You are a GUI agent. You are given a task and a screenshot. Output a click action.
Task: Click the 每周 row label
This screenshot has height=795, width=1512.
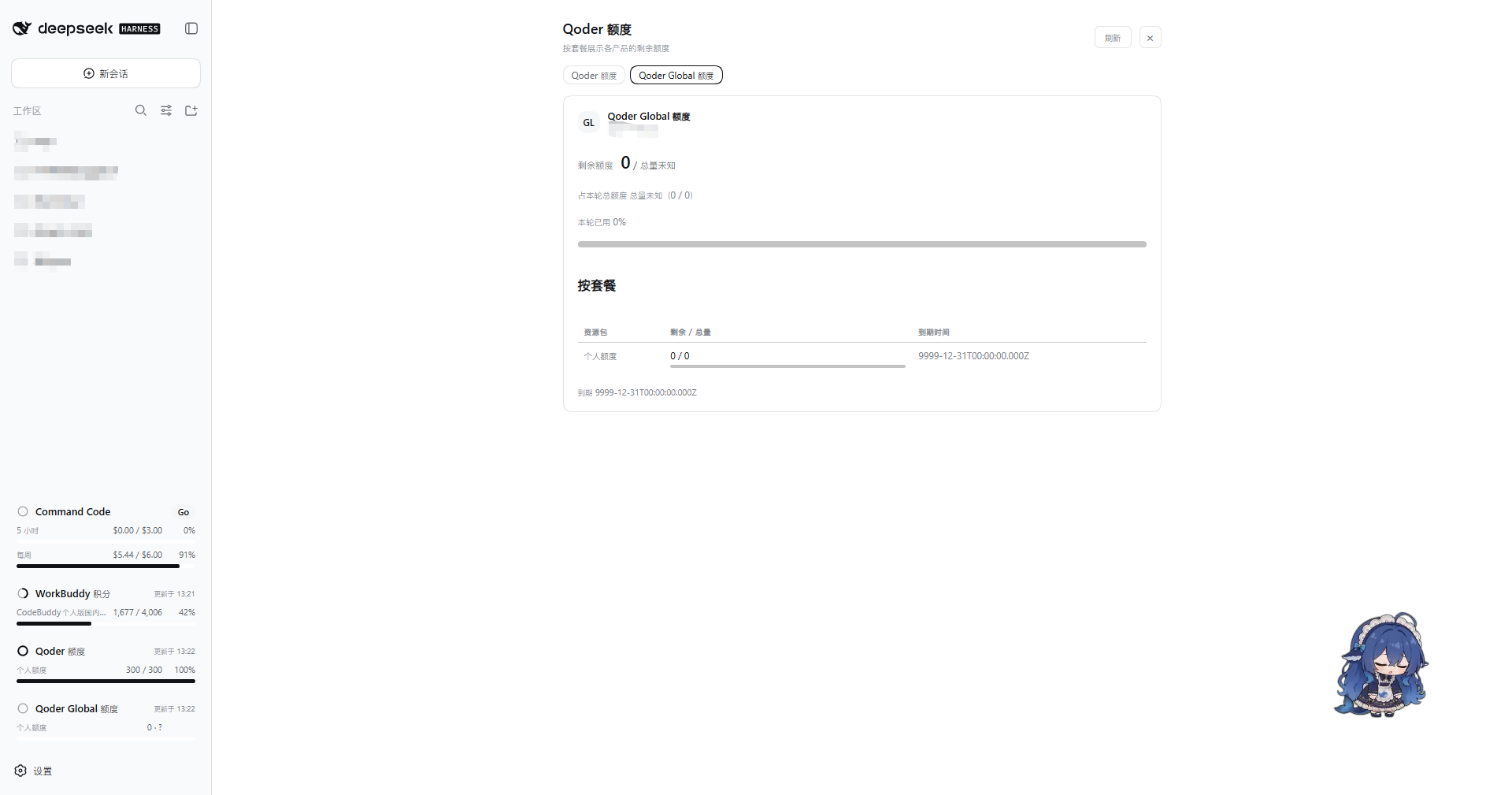coord(24,555)
